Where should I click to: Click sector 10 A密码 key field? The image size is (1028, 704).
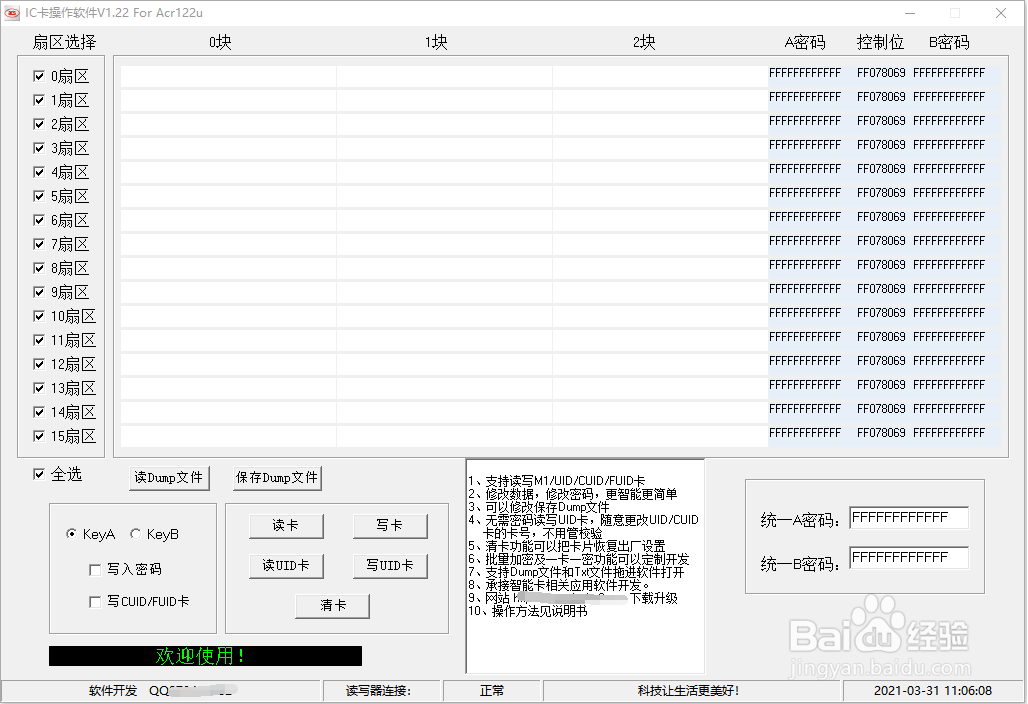point(805,313)
